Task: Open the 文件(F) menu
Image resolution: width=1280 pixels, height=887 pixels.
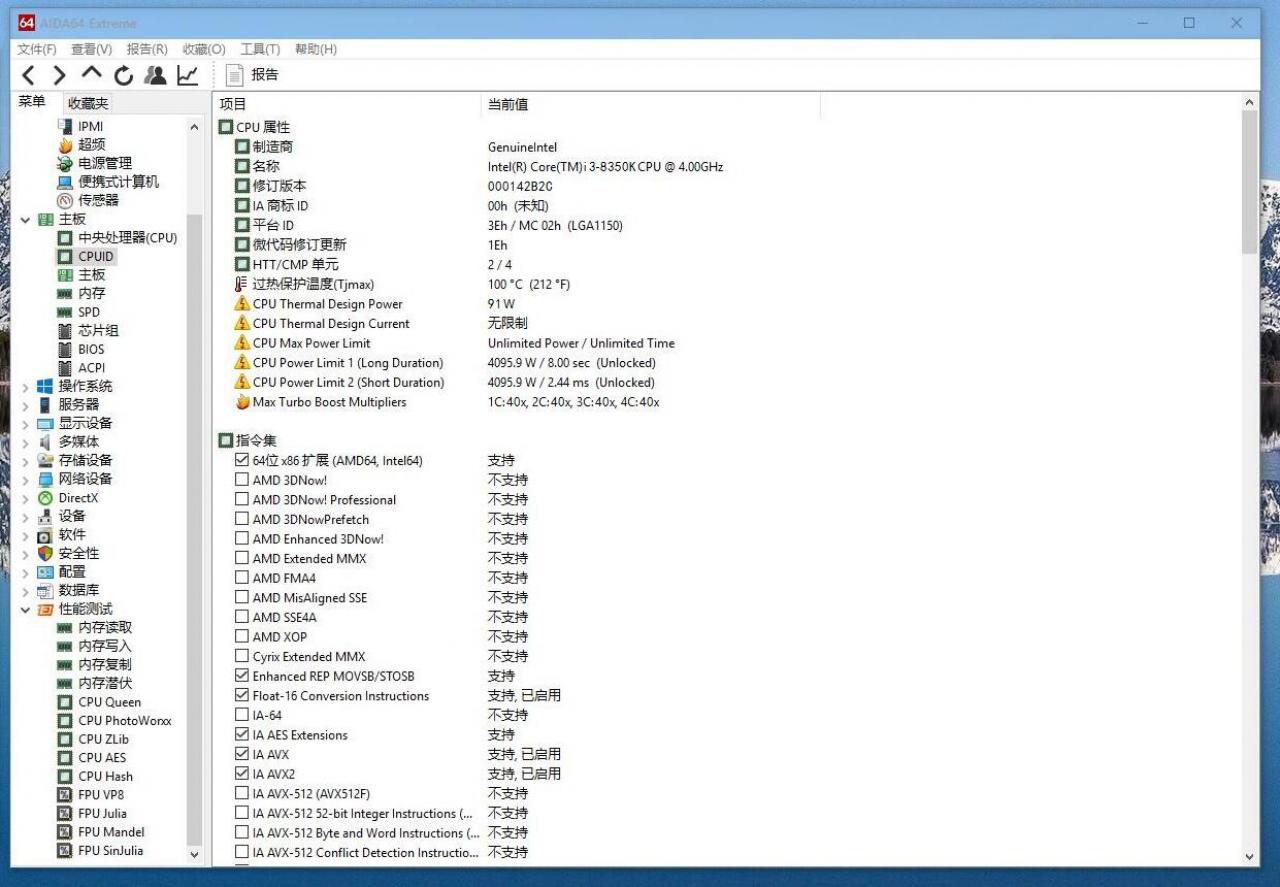Action: [x=37, y=49]
